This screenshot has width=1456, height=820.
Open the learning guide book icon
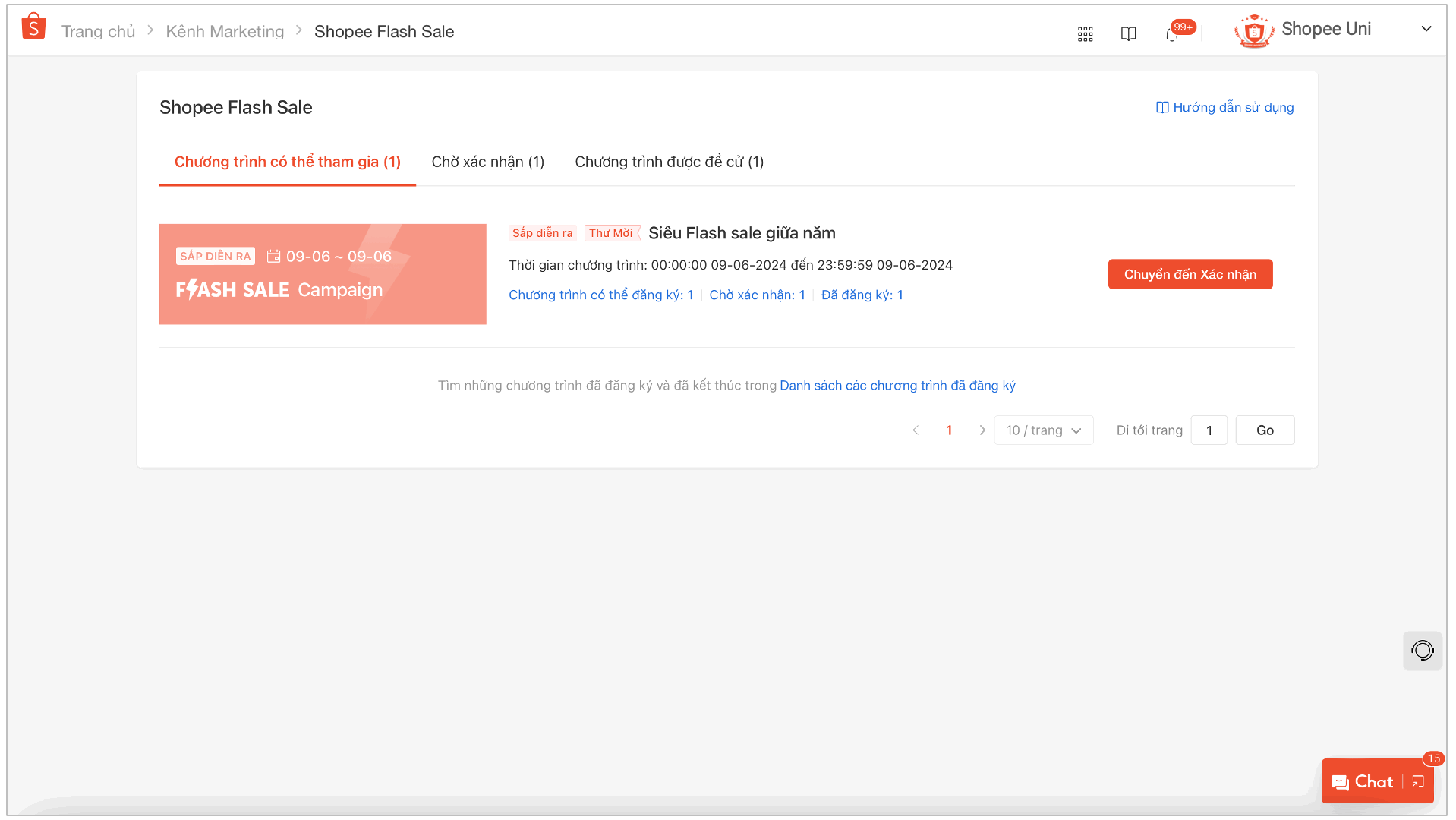click(1128, 33)
